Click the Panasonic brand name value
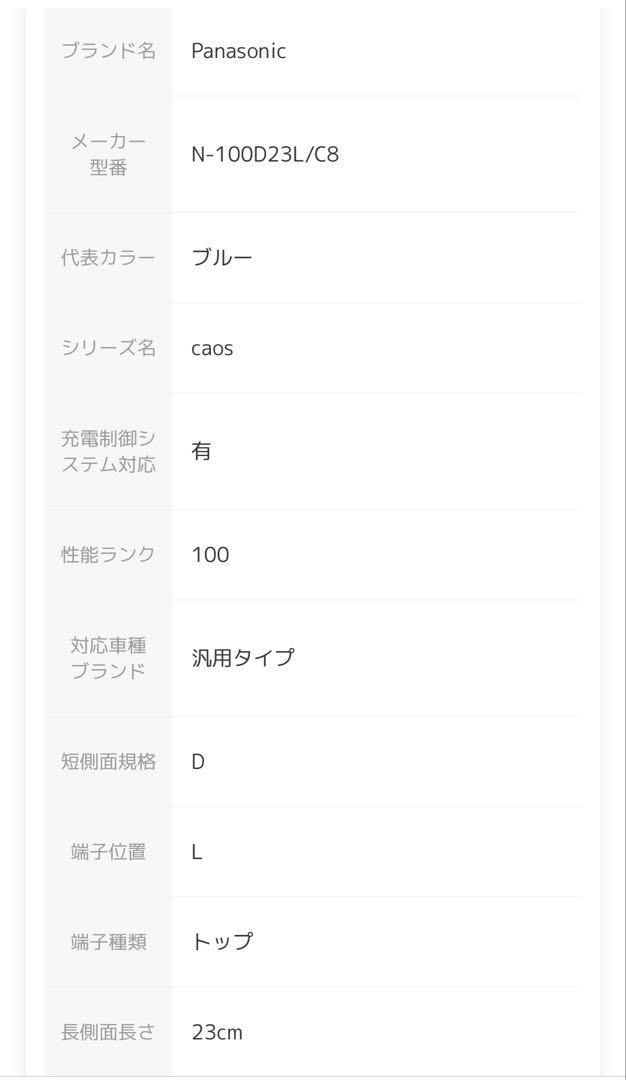 tap(238, 51)
